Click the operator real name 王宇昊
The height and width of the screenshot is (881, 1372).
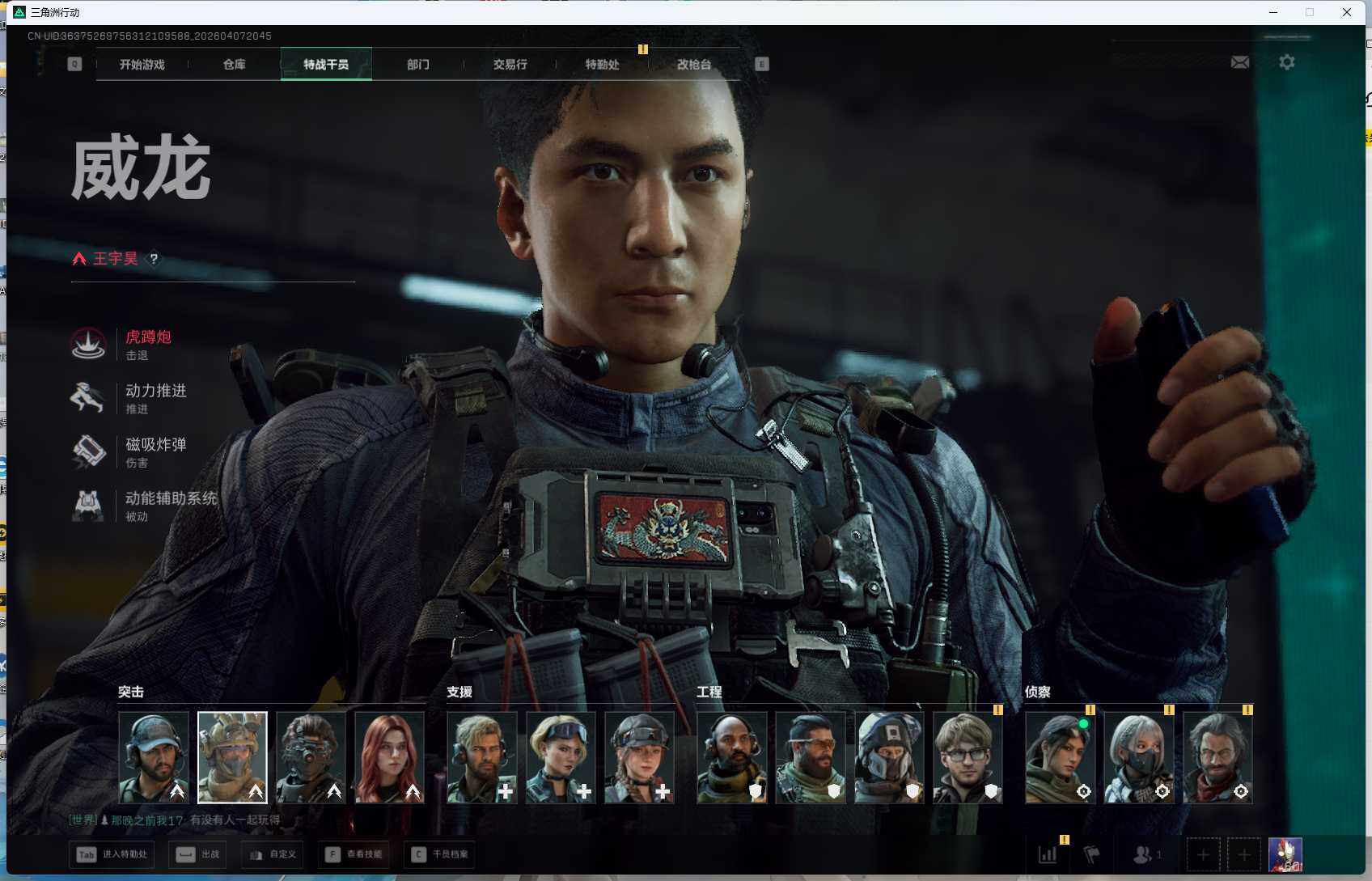coord(116,259)
